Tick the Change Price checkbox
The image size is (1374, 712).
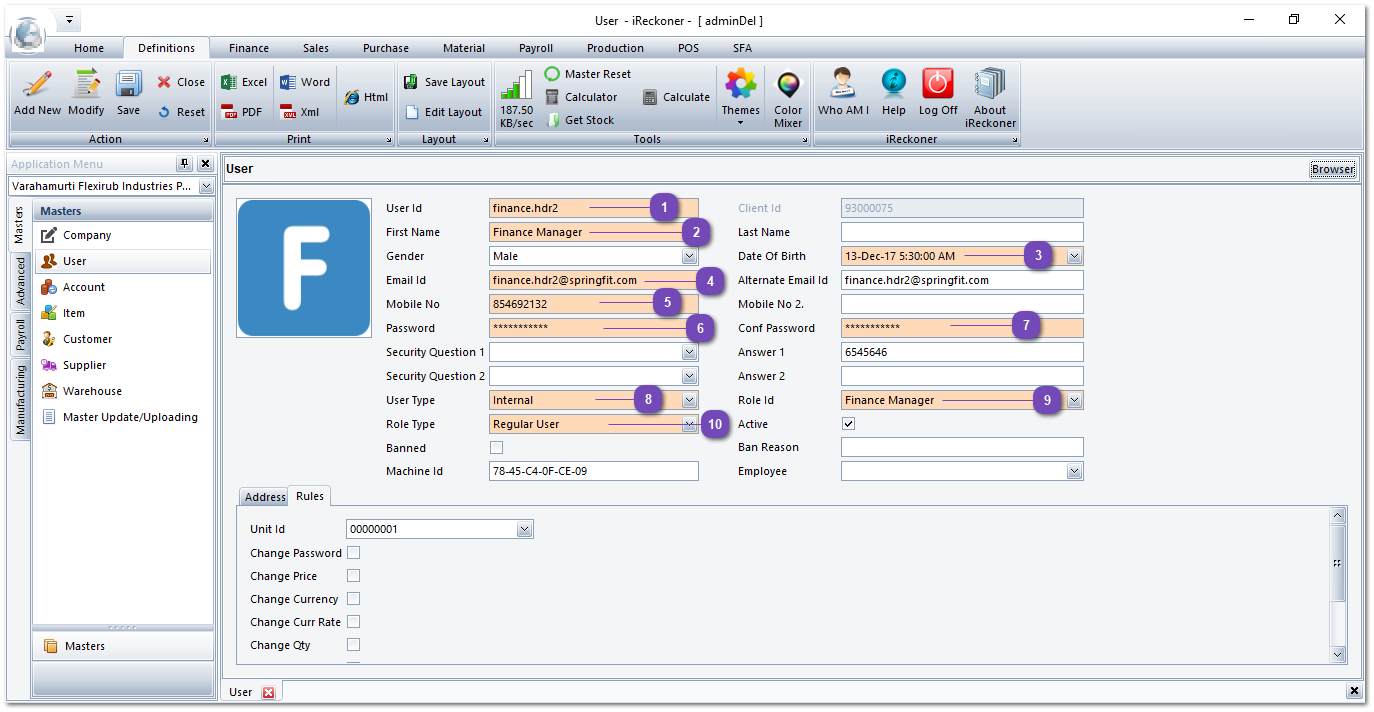click(353, 576)
